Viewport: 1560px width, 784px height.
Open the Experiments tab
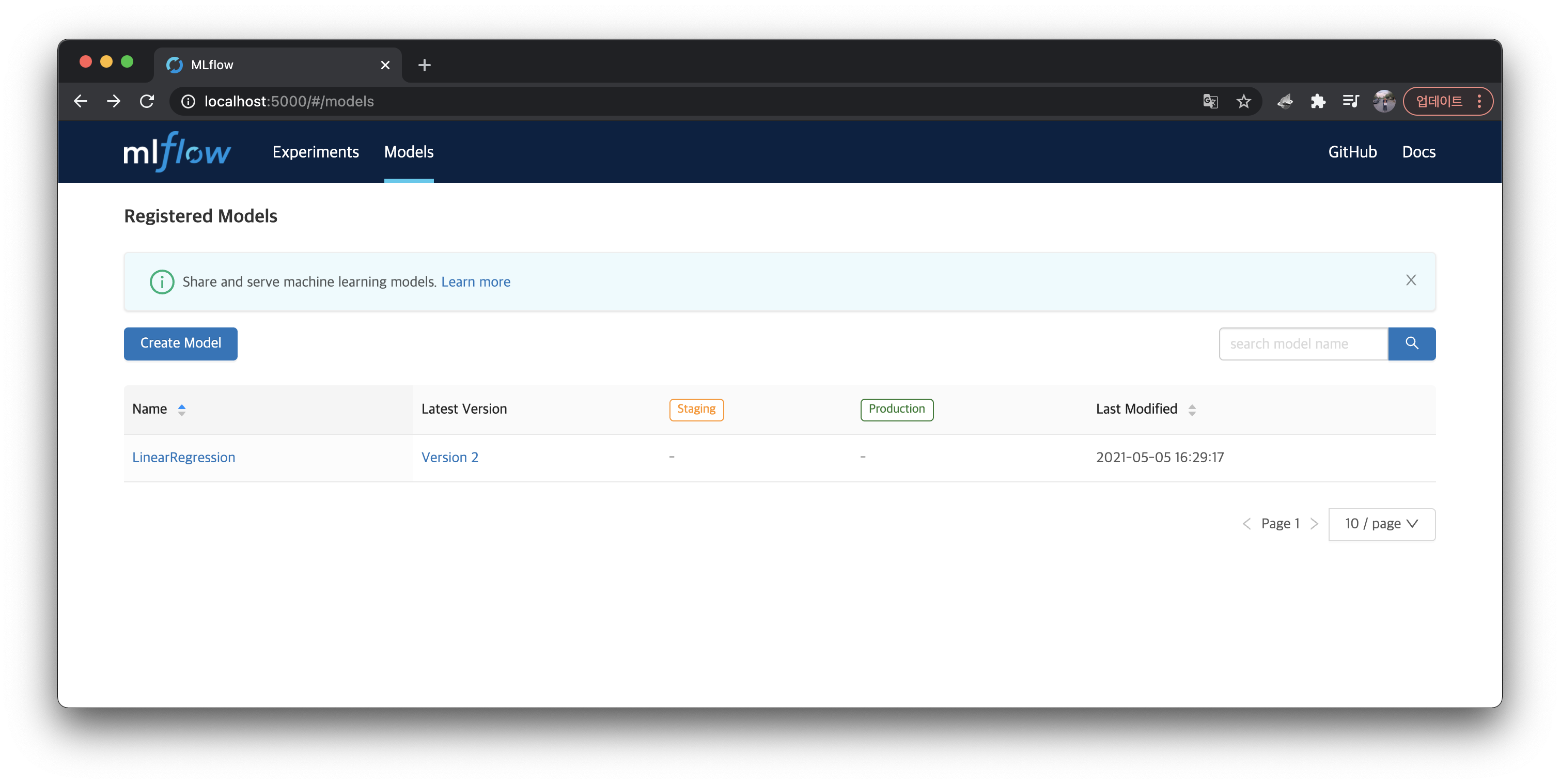(316, 152)
